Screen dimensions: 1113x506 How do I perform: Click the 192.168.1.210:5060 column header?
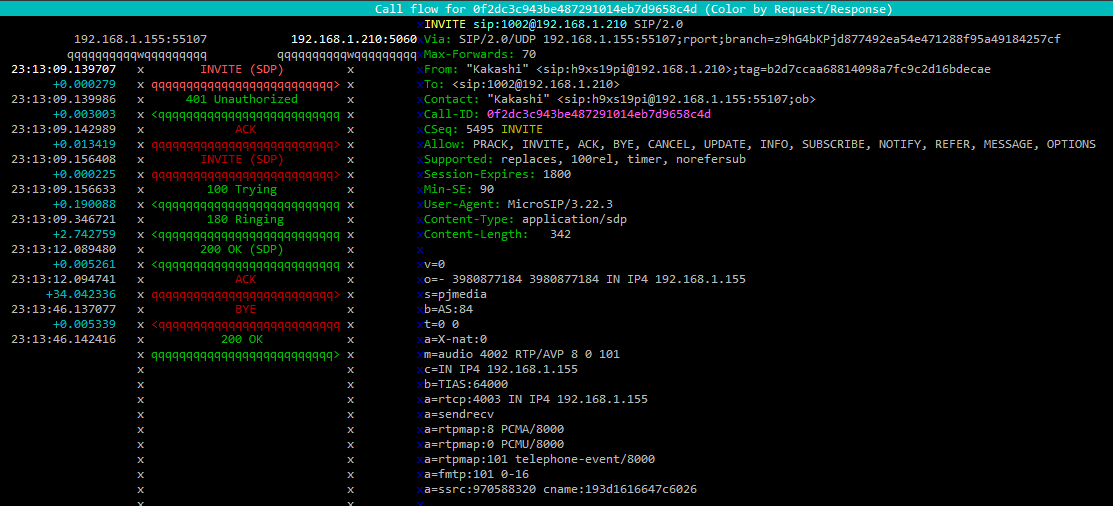tap(354, 39)
